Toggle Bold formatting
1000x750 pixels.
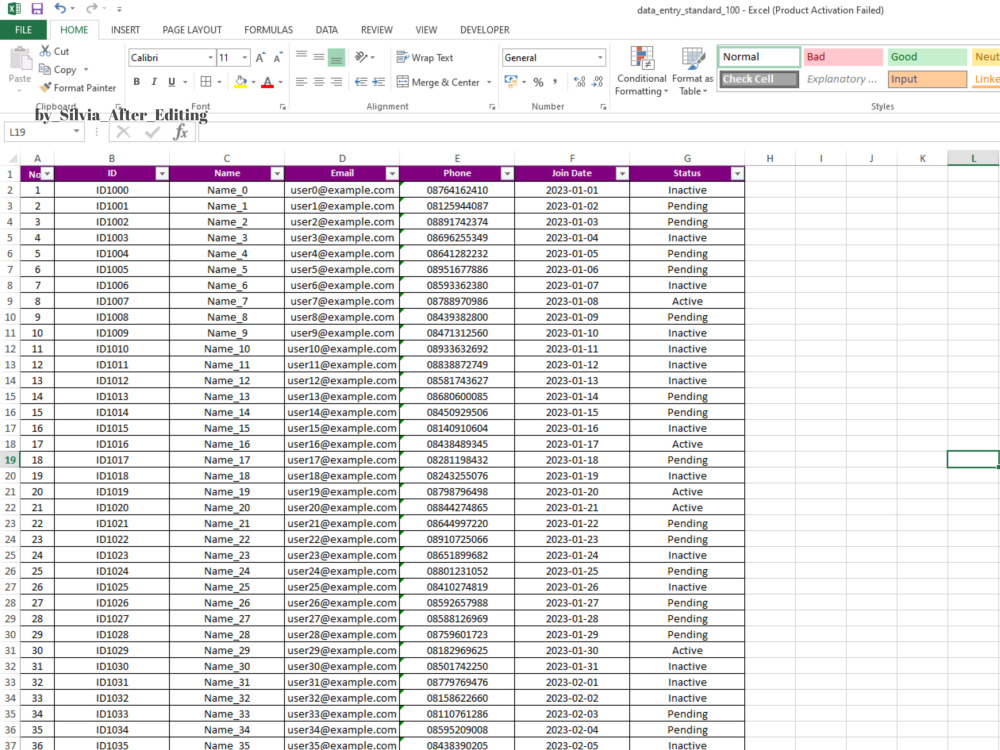[x=136, y=82]
